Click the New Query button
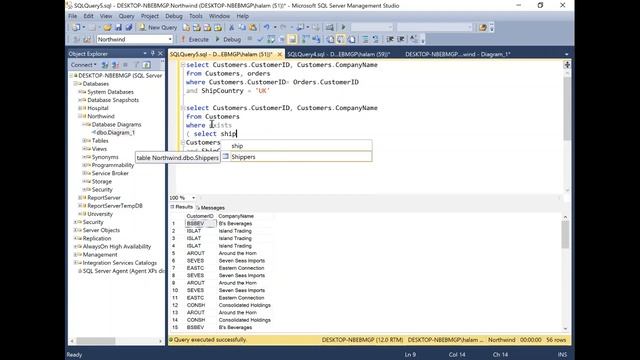The width and height of the screenshot is (640, 360). [x=158, y=27]
